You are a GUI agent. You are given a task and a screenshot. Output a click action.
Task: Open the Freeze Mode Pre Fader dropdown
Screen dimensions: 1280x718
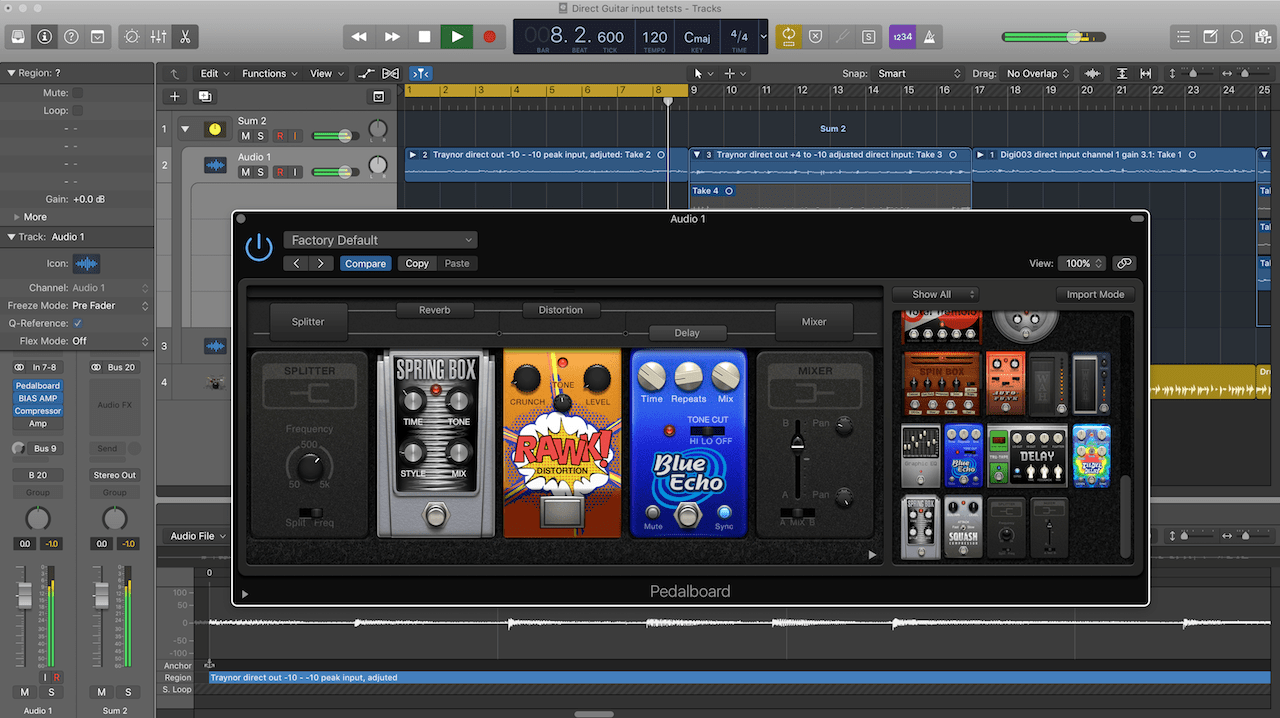[110, 305]
